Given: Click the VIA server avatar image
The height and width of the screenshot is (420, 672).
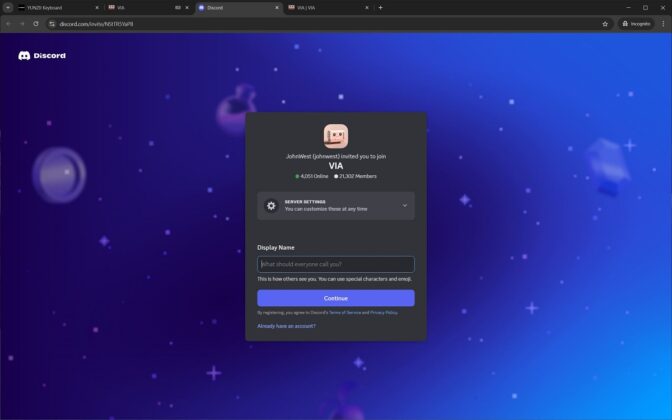Looking at the screenshot, I should pyautogui.click(x=336, y=136).
